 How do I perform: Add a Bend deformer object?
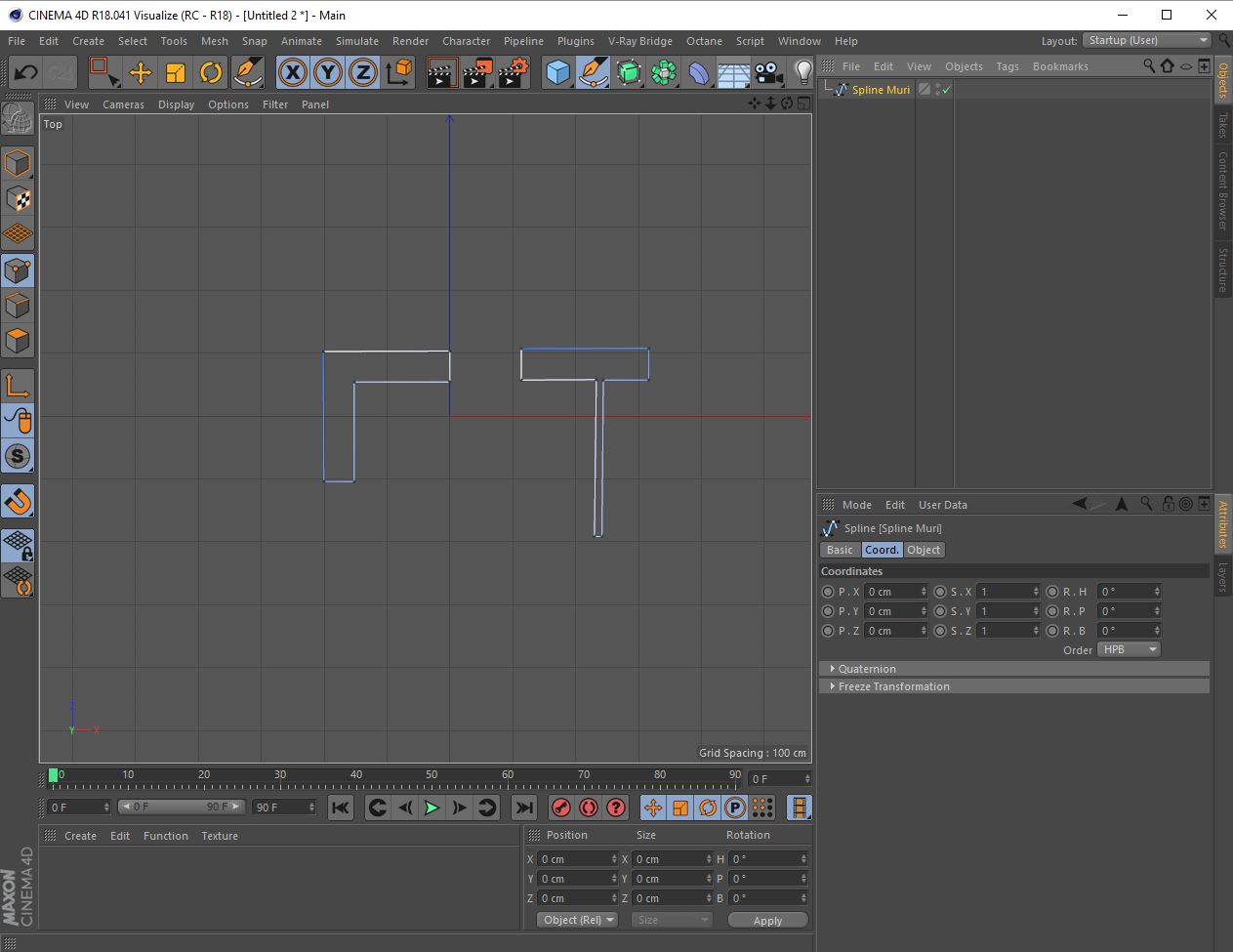(699, 72)
